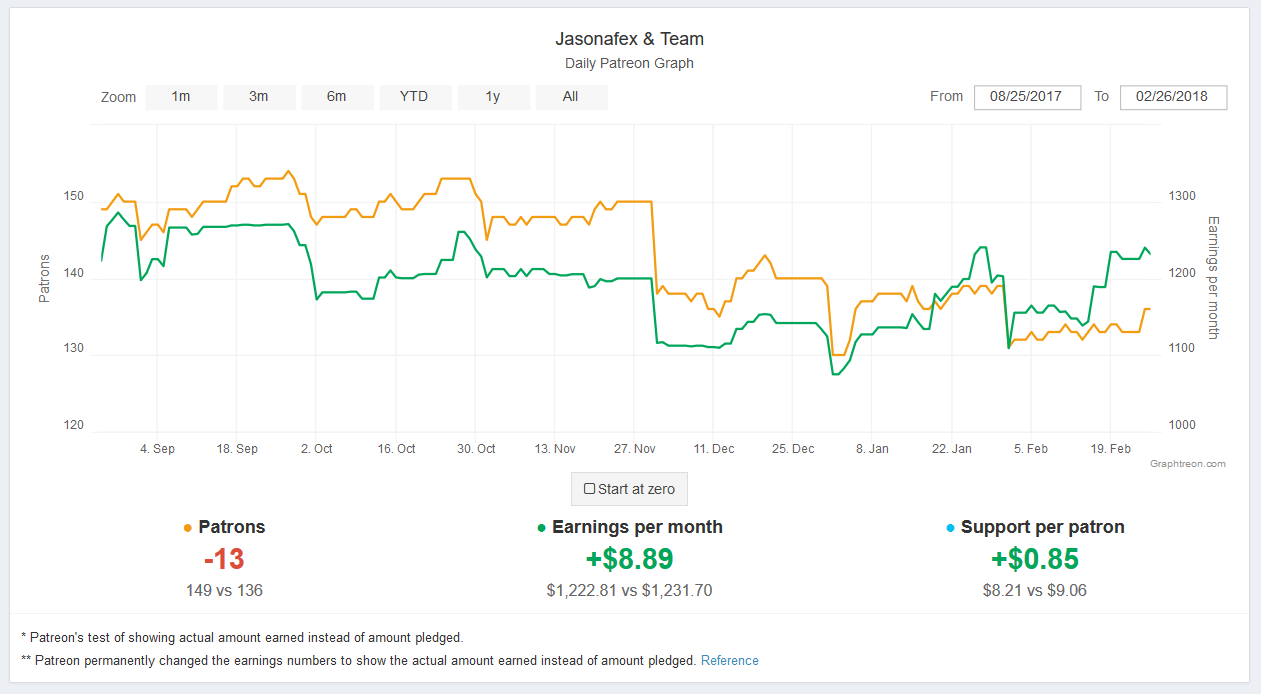Screen dimensions: 1261x694
Task: Toggle the Start at zero checkbox
Action: 590,489
